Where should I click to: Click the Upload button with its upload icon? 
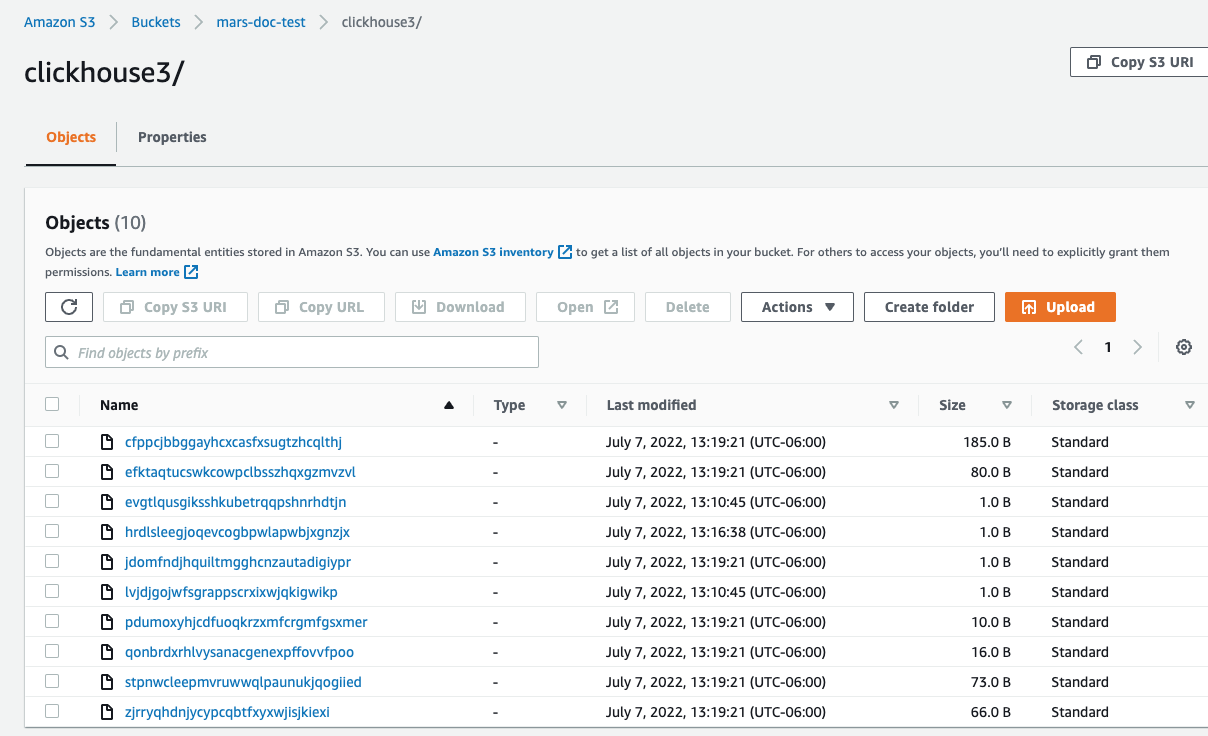[x=1060, y=307]
